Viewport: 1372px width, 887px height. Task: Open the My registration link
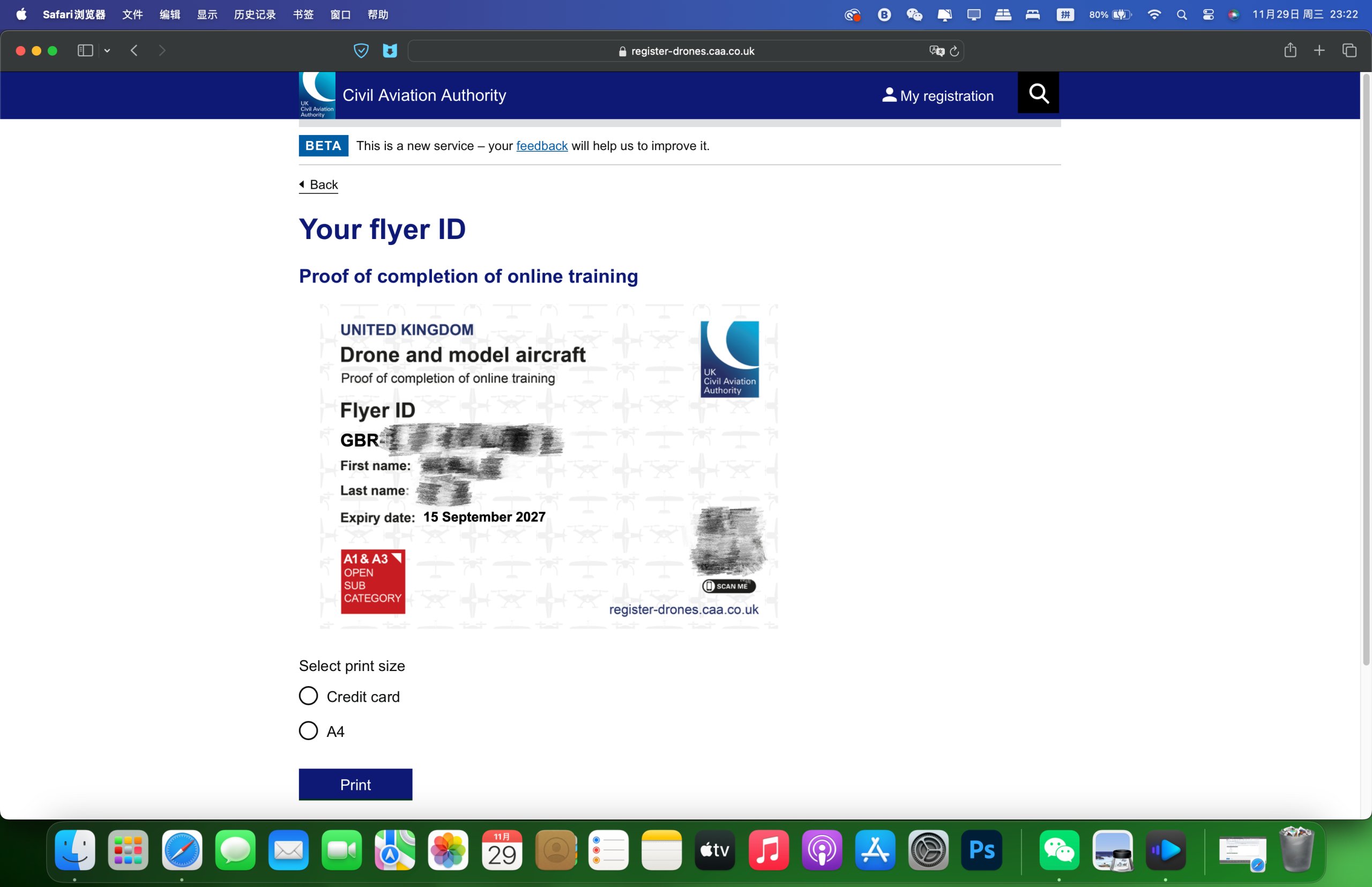pos(937,95)
